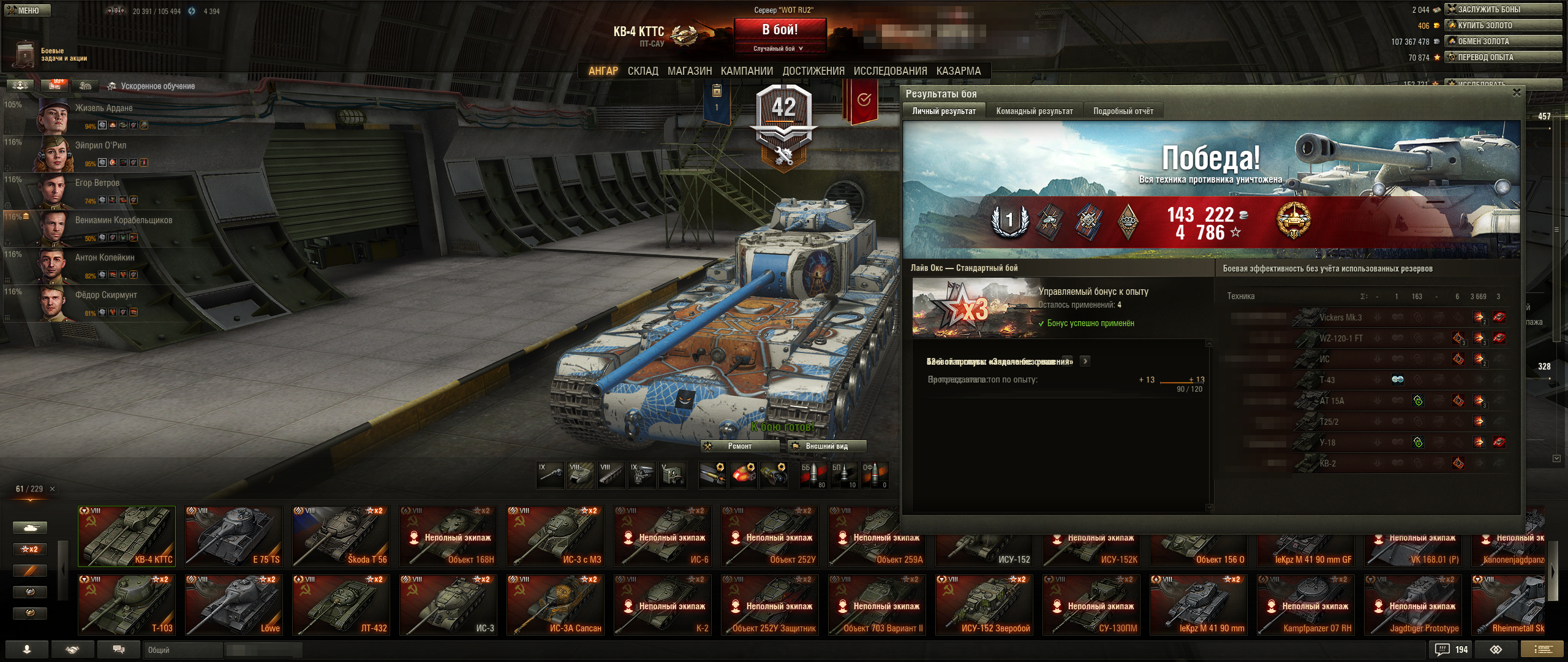Expand the battle mission details arrow
1568x662 pixels.
(x=1085, y=361)
